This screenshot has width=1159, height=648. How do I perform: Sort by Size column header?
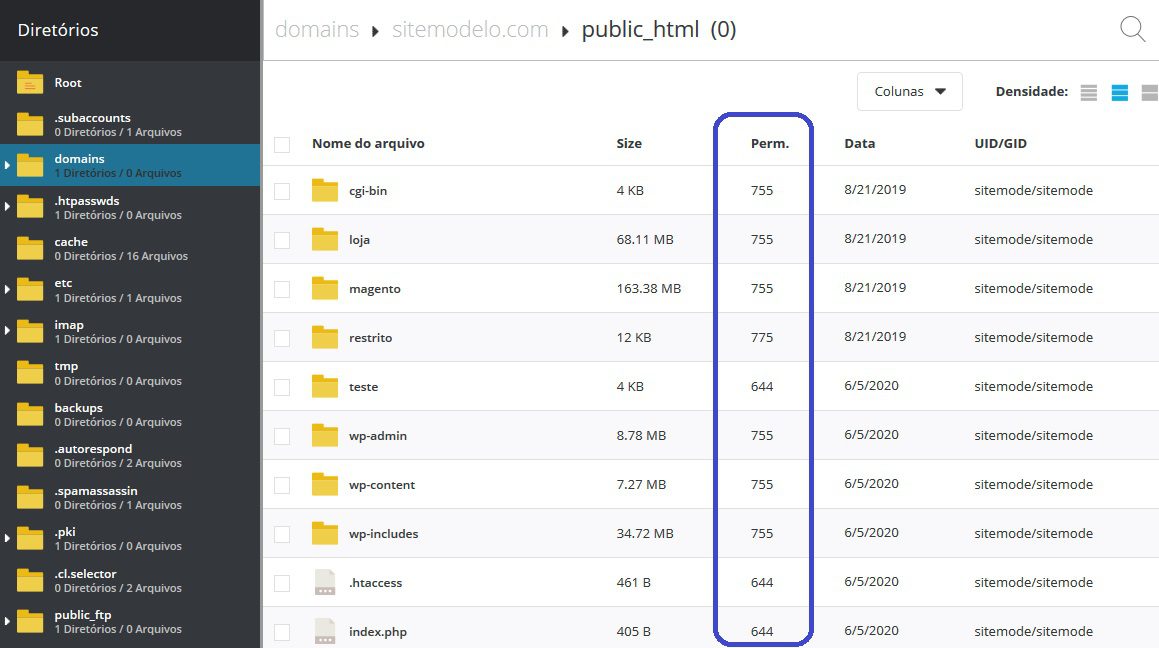point(629,143)
